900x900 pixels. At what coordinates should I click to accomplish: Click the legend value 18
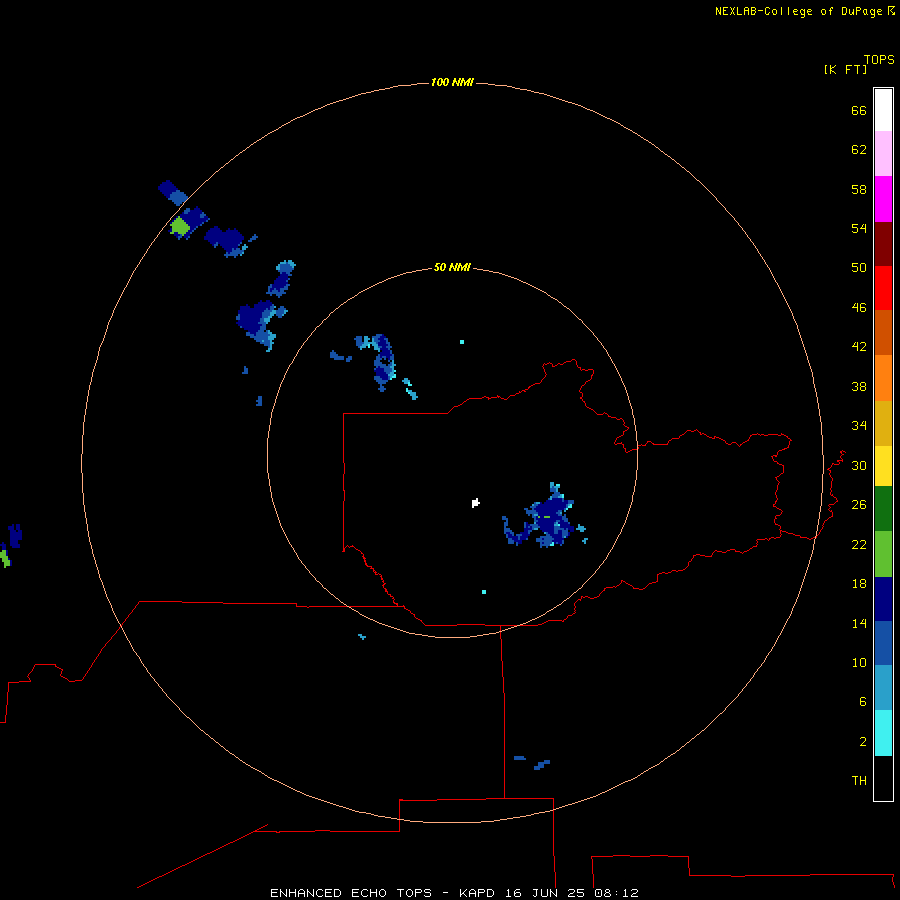[859, 584]
